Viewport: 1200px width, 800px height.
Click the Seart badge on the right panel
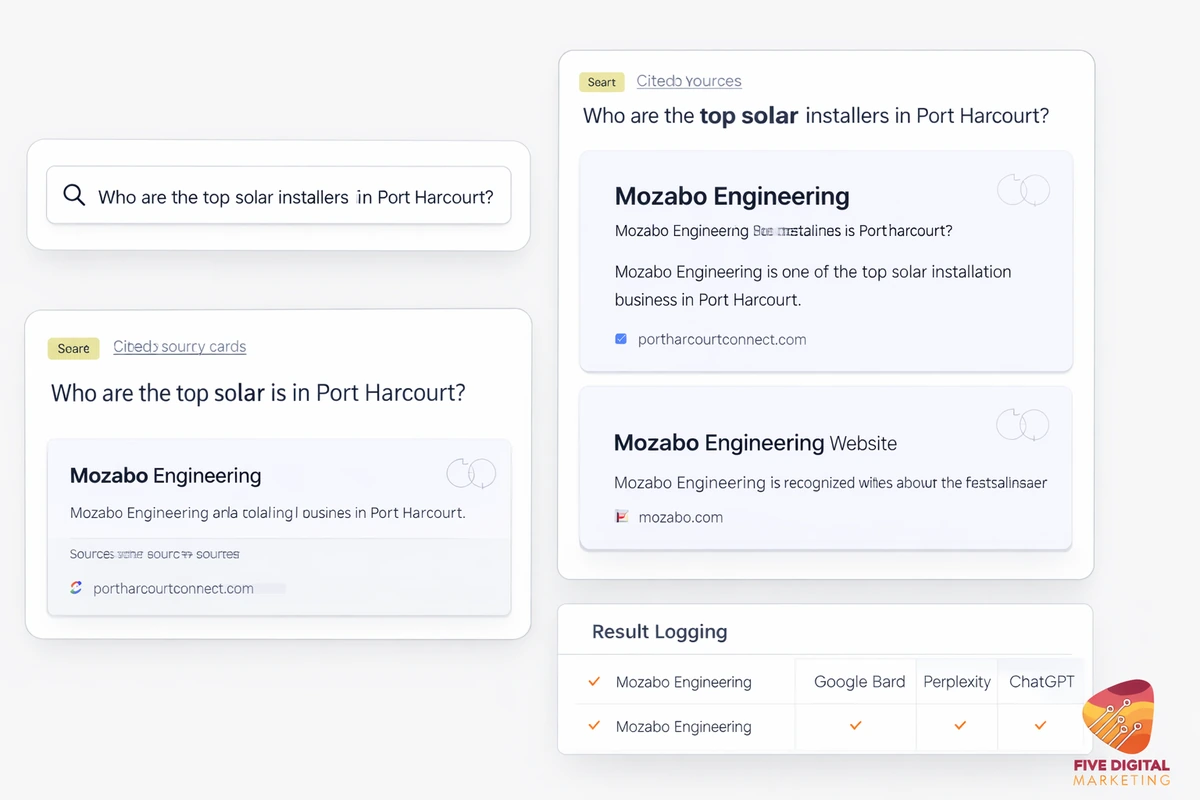click(x=601, y=82)
